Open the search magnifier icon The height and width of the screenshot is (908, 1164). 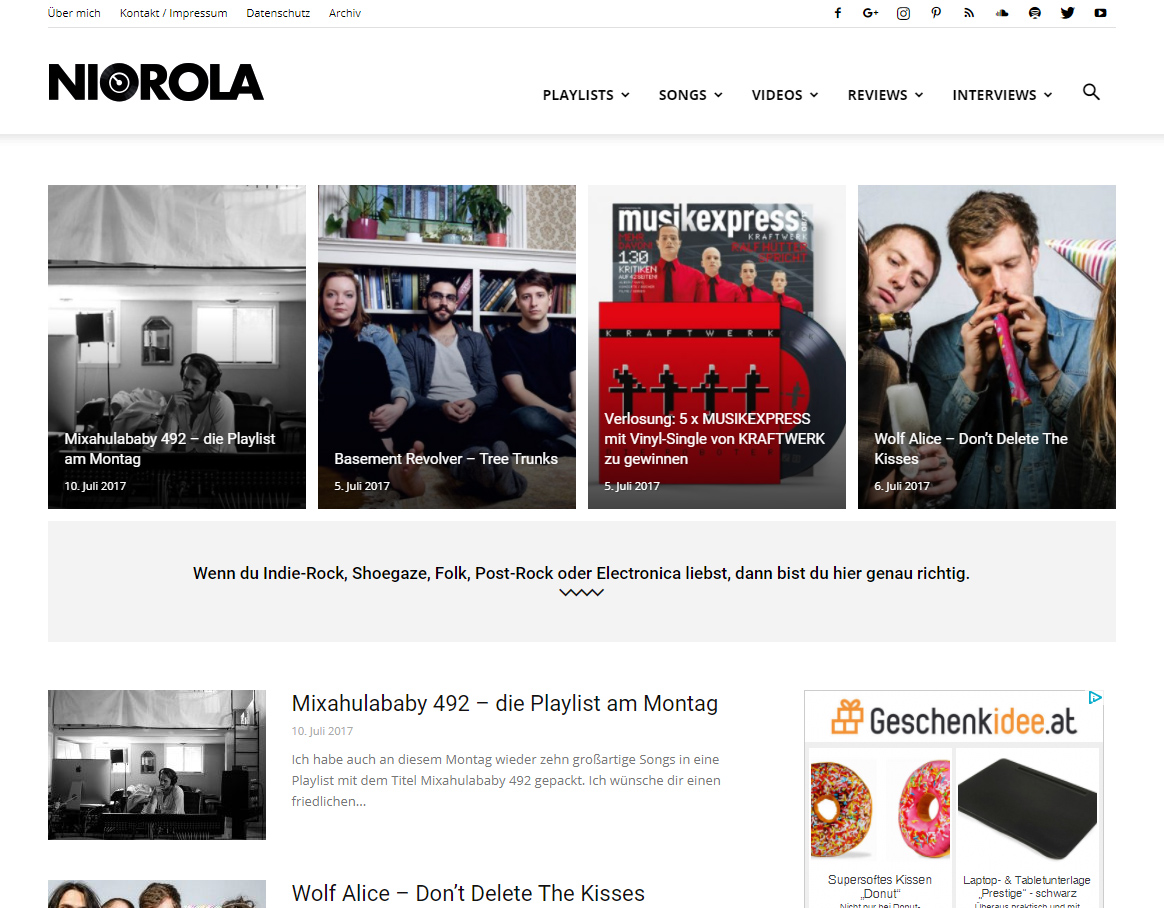(1091, 92)
